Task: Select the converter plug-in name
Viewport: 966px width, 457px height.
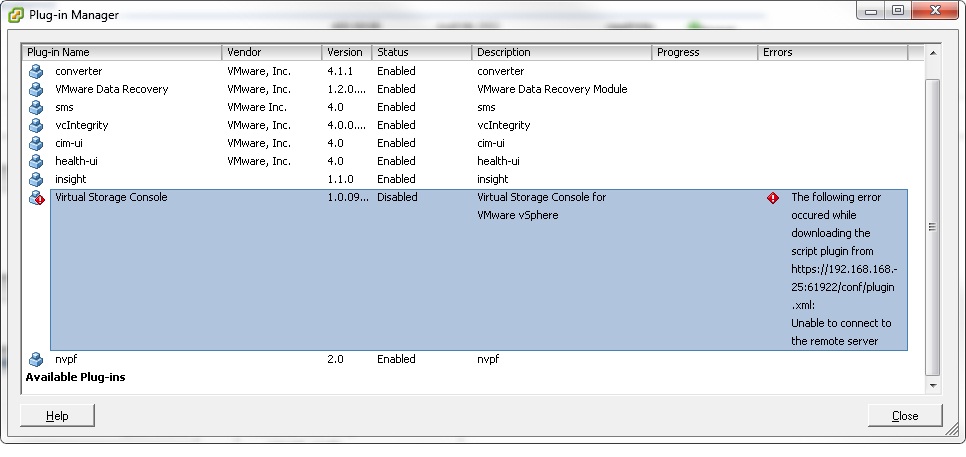Action: (79, 71)
